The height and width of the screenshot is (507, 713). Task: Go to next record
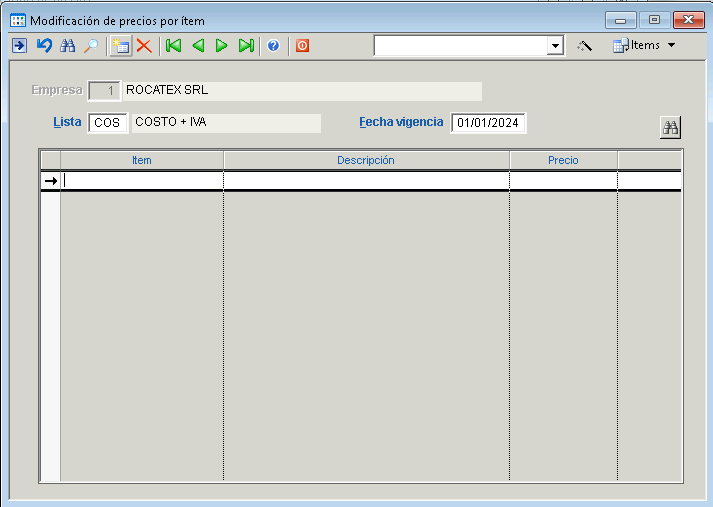(x=222, y=46)
